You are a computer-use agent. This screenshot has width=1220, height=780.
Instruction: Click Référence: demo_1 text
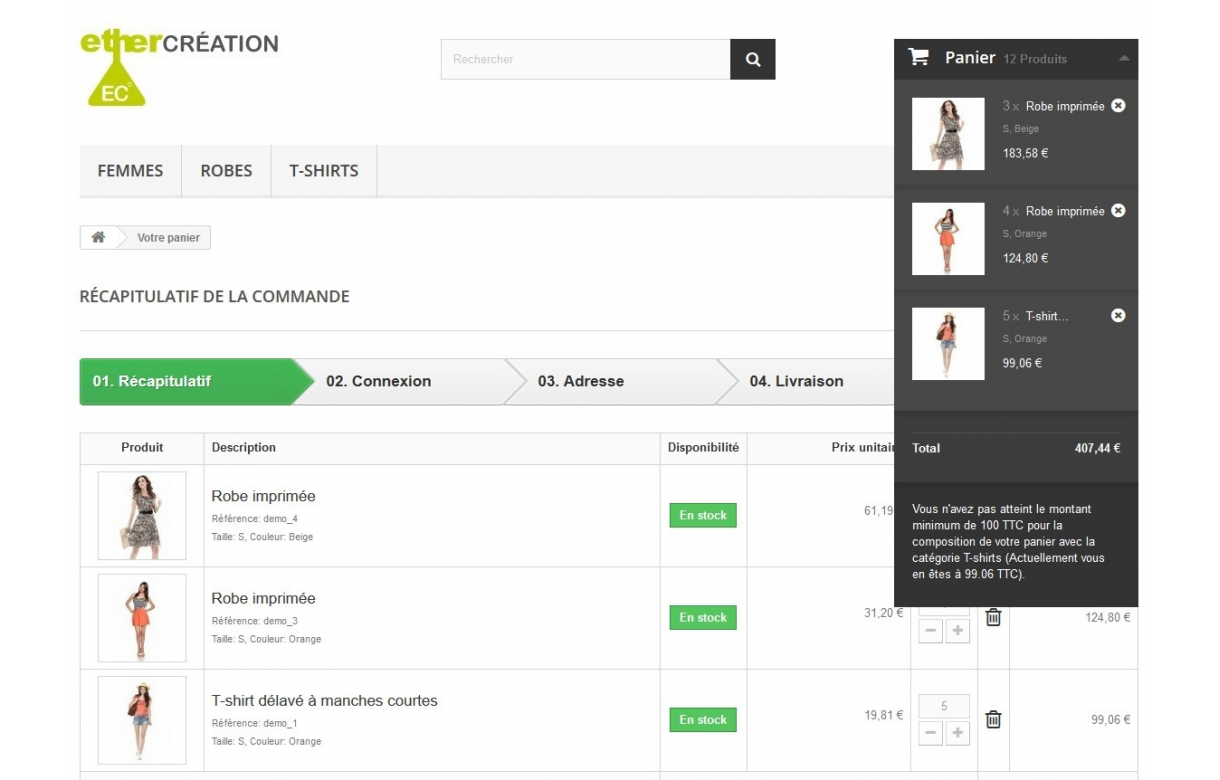(254, 723)
